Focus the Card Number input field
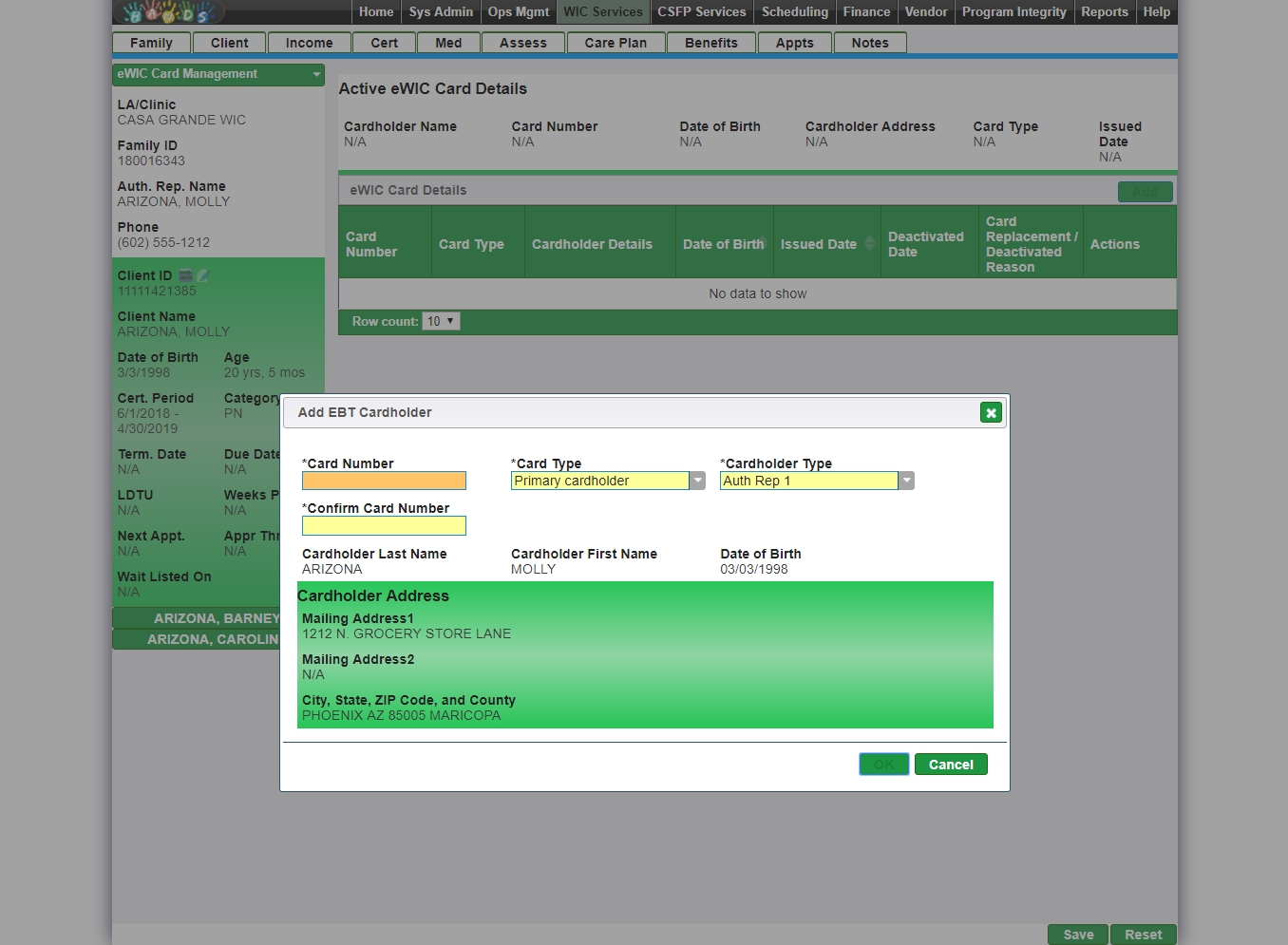The height and width of the screenshot is (945, 1288). (384, 481)
